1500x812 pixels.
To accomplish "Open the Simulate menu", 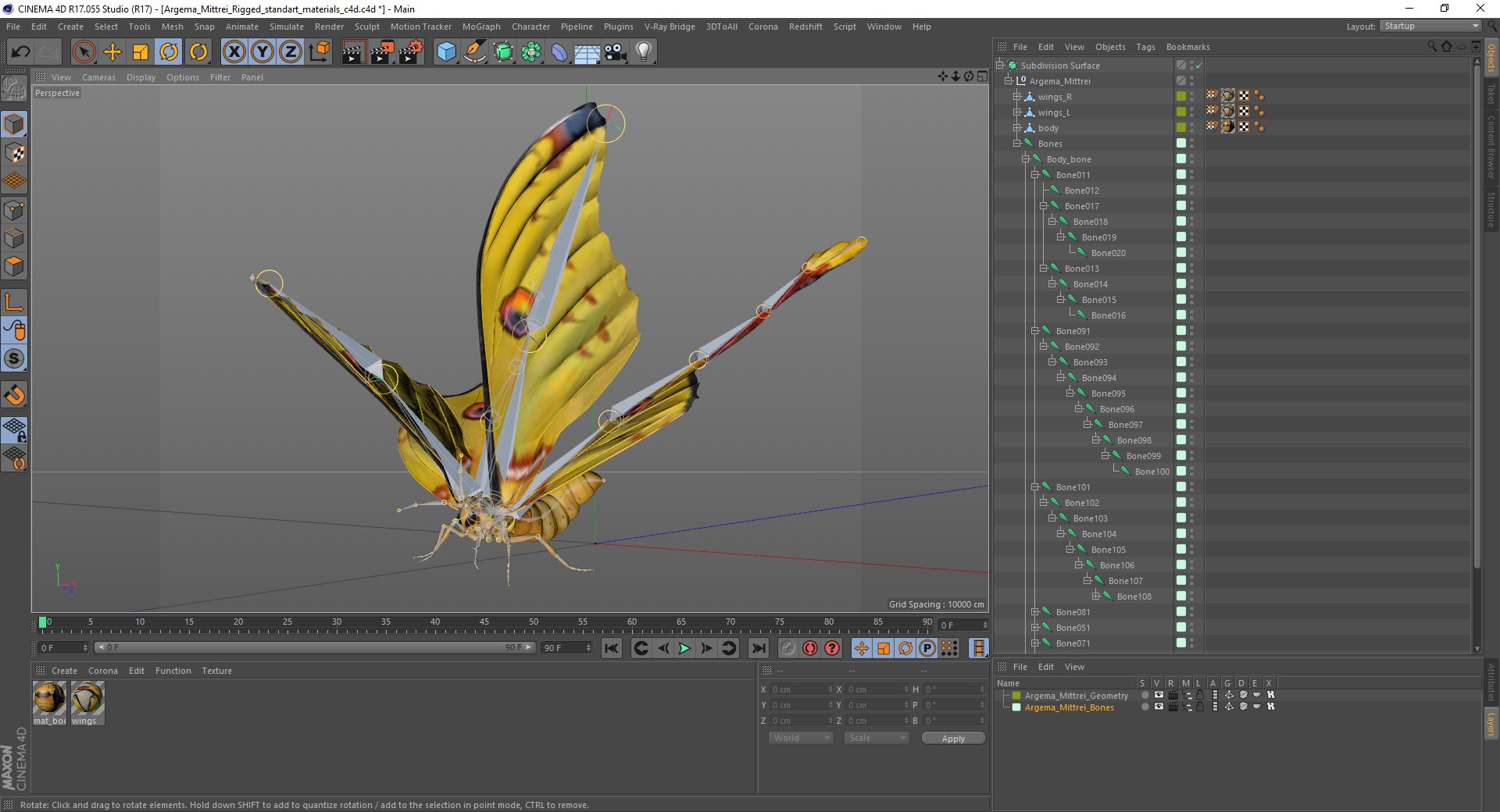I will 287,27.
